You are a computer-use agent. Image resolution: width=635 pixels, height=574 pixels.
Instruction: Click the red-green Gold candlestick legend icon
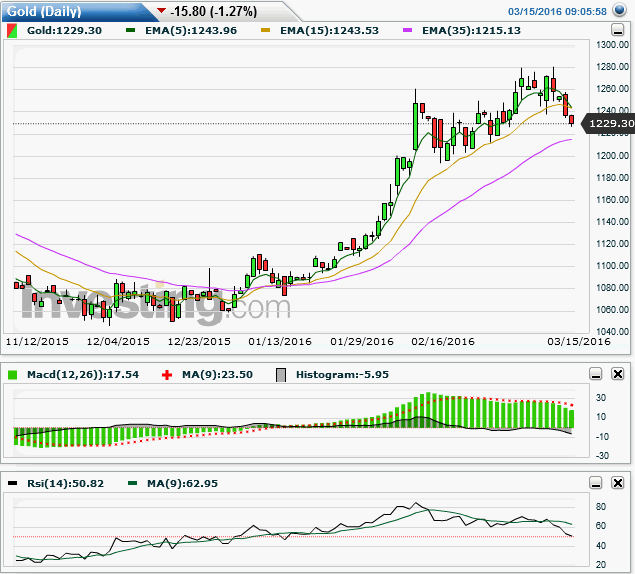coord(12,31)
